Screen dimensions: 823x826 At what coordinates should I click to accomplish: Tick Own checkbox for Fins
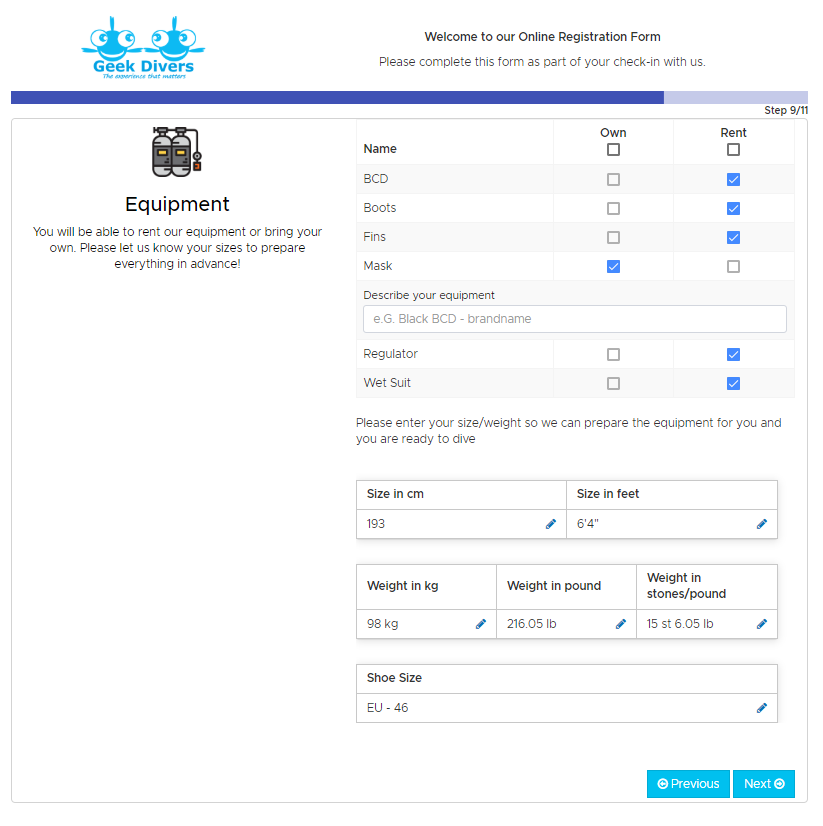click(x=613, y=238)
